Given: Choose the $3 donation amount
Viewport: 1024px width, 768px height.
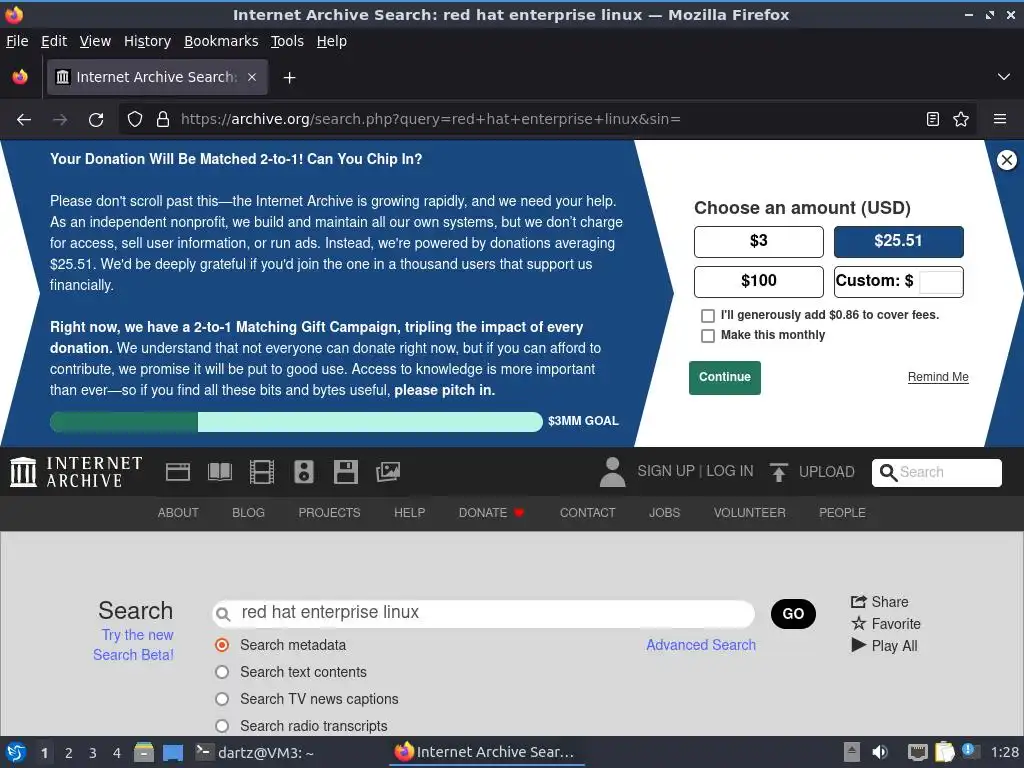Looking at the screenshot, I should 758,242.
